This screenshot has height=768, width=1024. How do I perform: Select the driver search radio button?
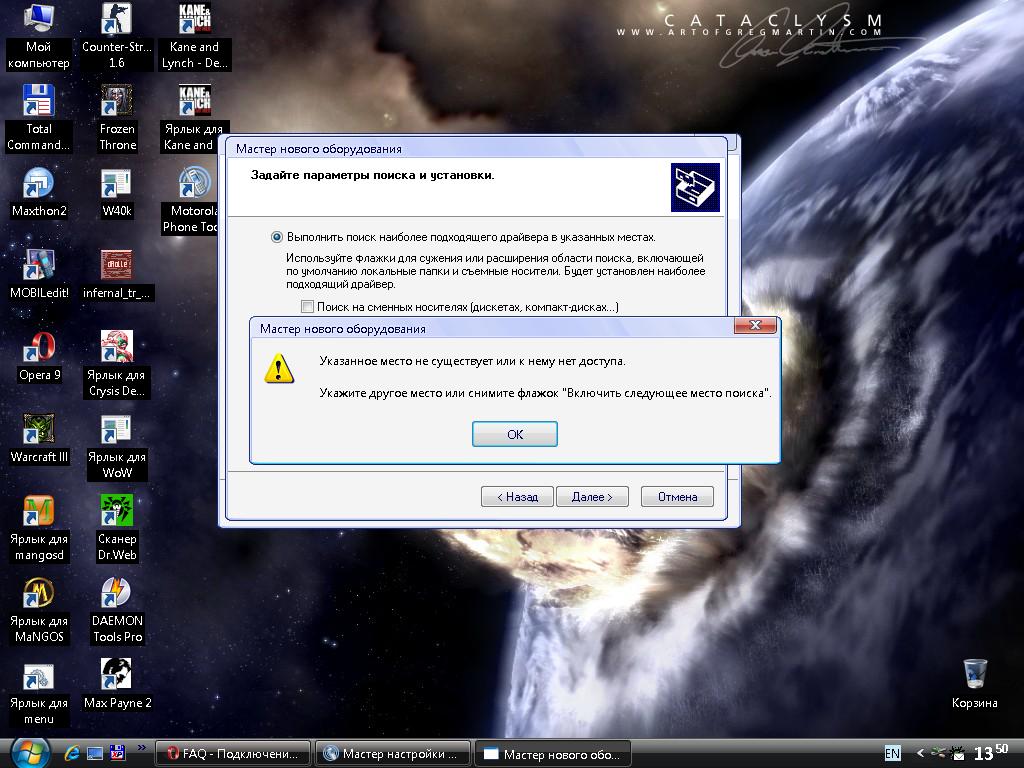coord(277,237)
